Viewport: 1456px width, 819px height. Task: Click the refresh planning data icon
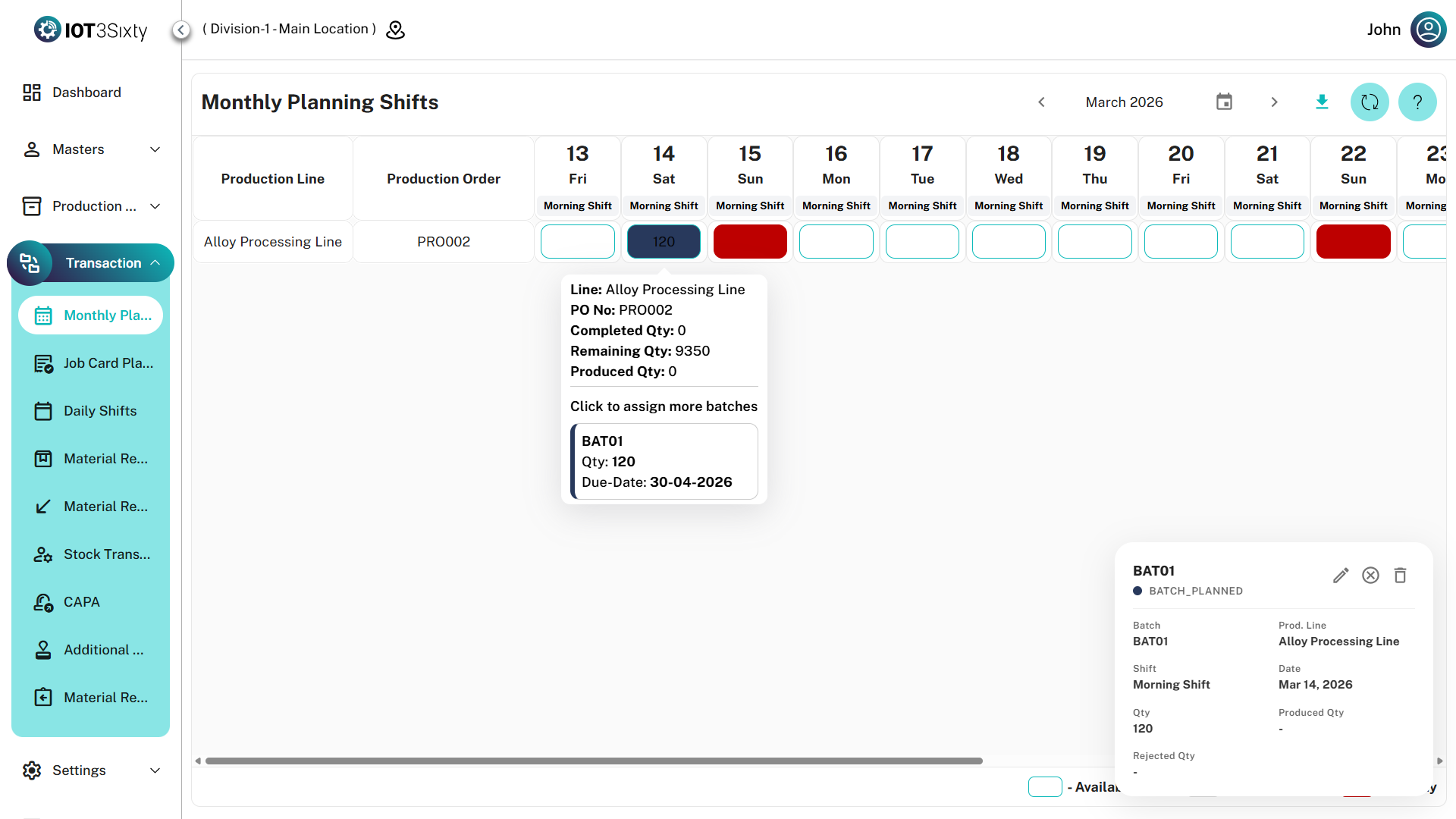1369,102
